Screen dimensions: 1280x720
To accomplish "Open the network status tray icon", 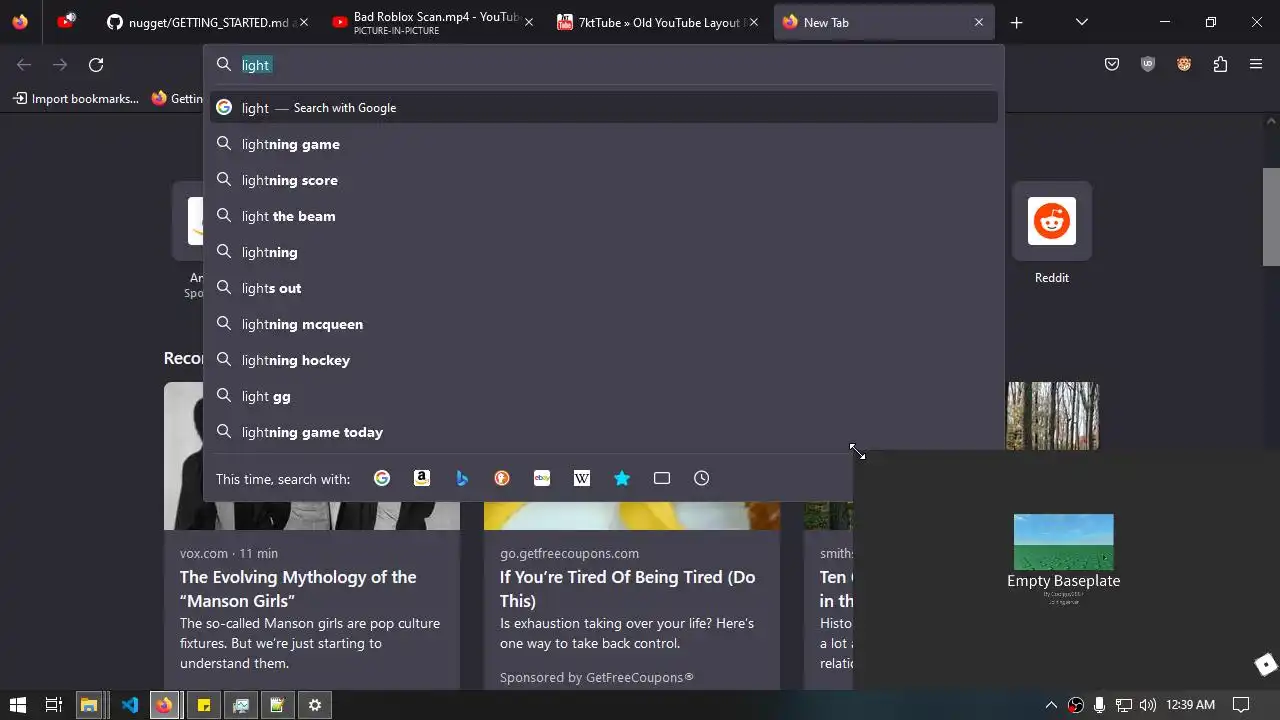I will 1124,705.
